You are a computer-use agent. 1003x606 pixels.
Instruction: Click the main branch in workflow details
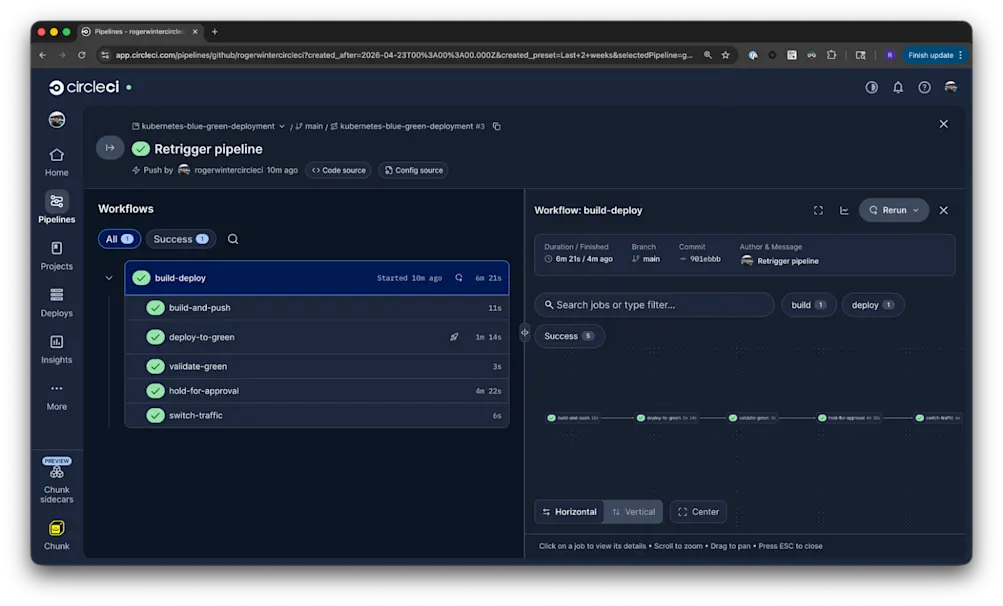pos(646,259)
